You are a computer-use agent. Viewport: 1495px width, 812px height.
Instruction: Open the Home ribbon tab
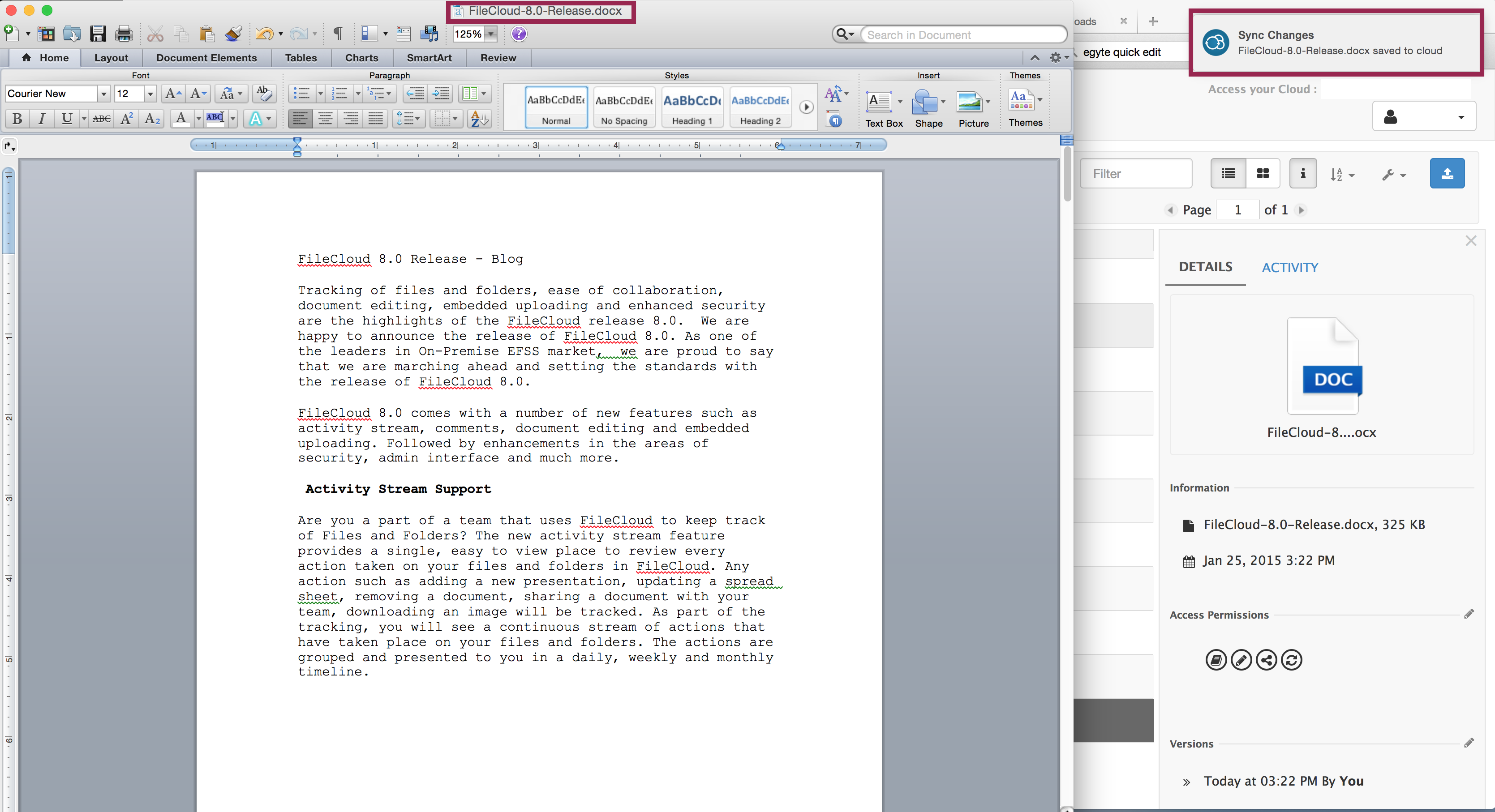pyautogui.click(x=45, y=57)
